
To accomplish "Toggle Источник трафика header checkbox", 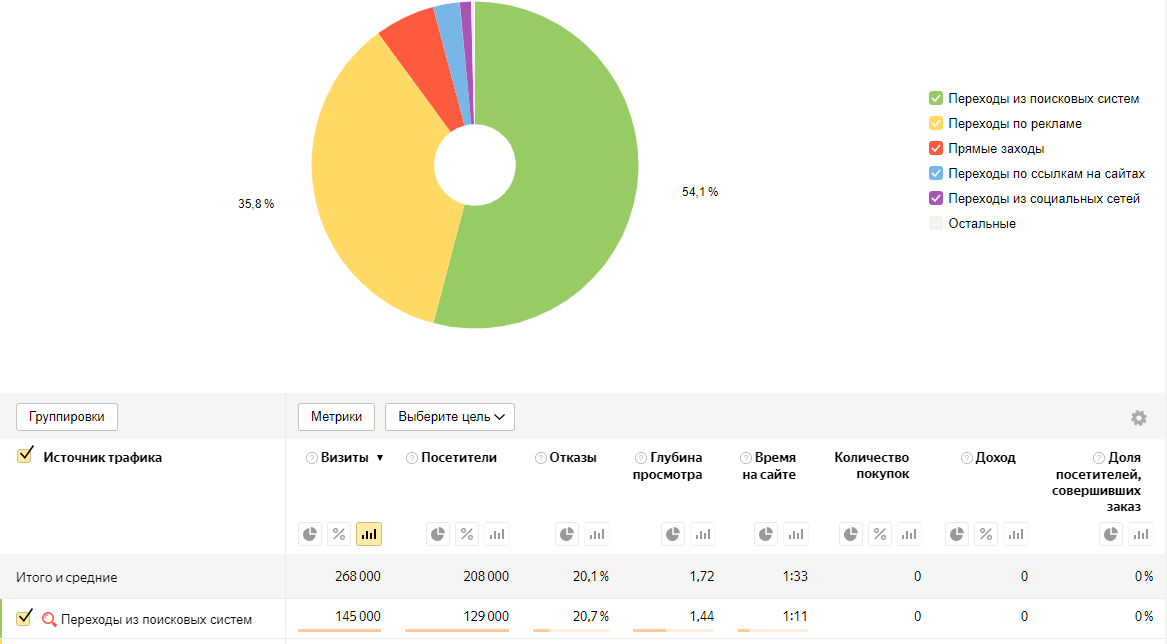I will (25, 456).
